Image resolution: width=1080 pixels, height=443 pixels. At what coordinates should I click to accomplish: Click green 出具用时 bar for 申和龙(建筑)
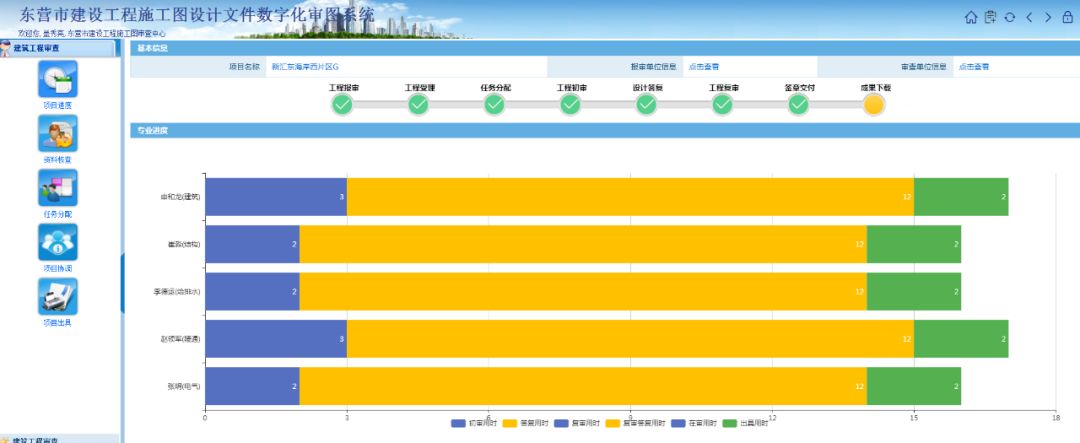point(961,197)
